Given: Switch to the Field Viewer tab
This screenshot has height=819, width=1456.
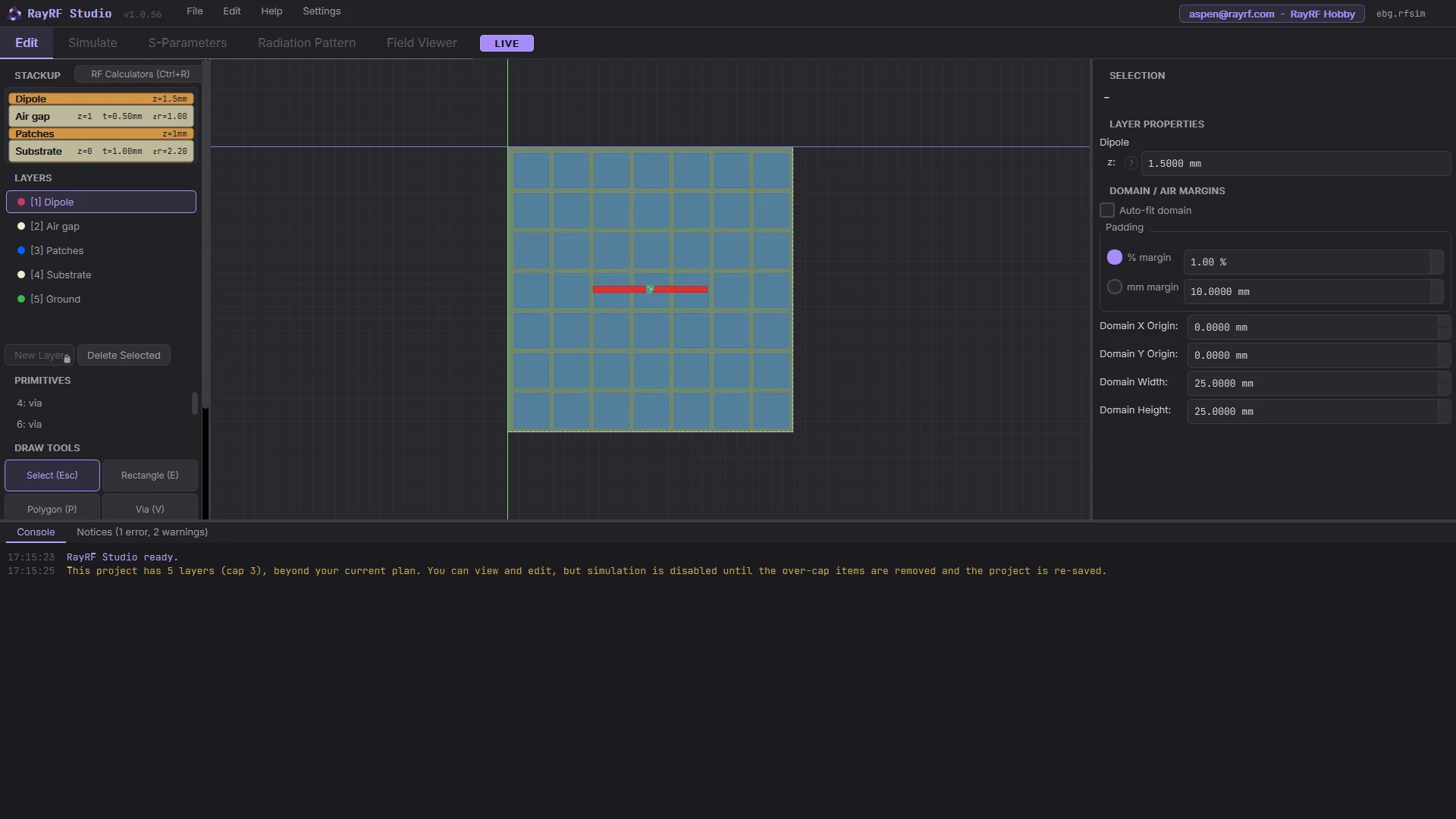Looking at the screenshot, I should tap(422, 43).
